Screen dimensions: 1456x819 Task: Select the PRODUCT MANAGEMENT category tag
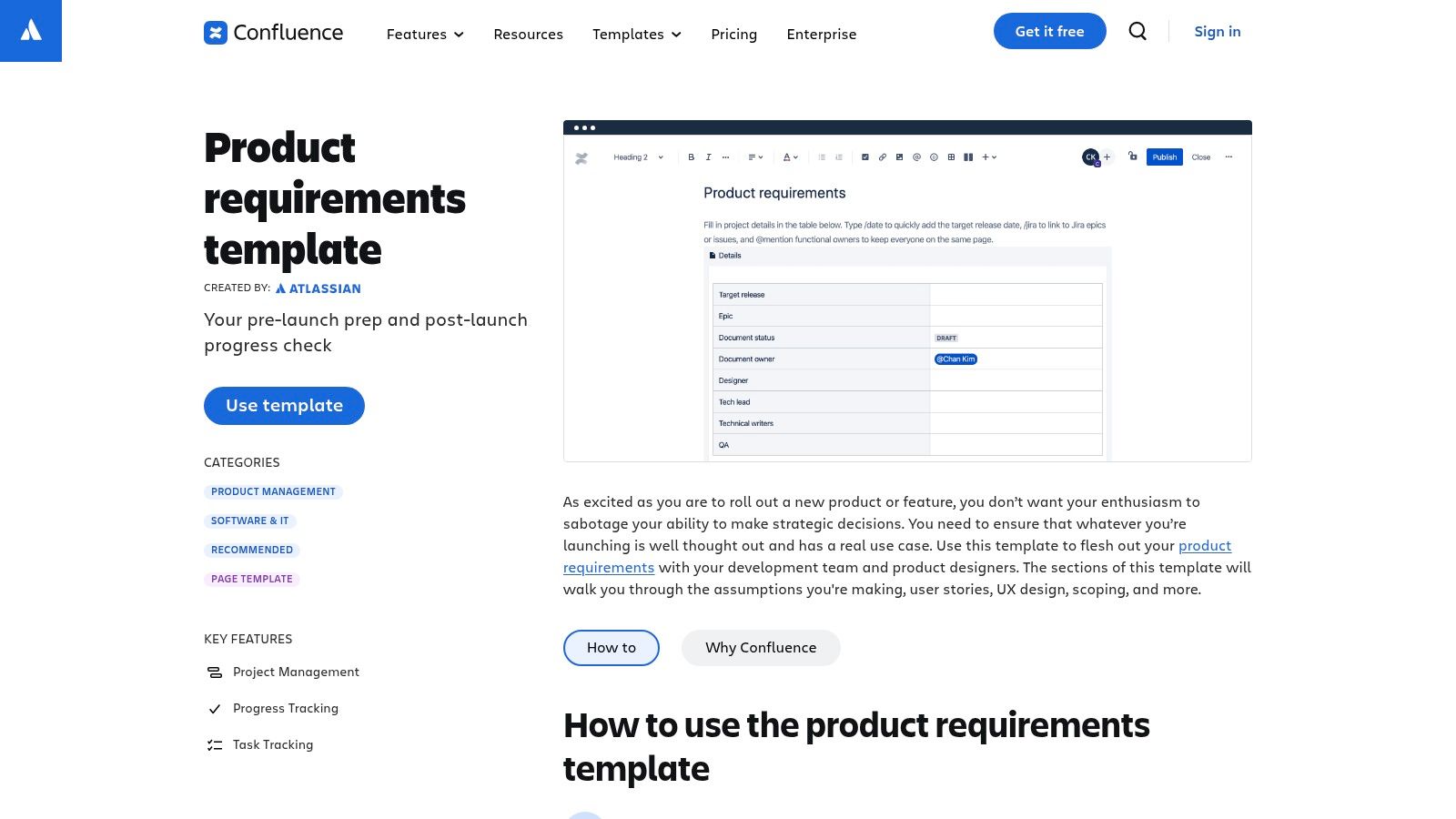point(273,491)
